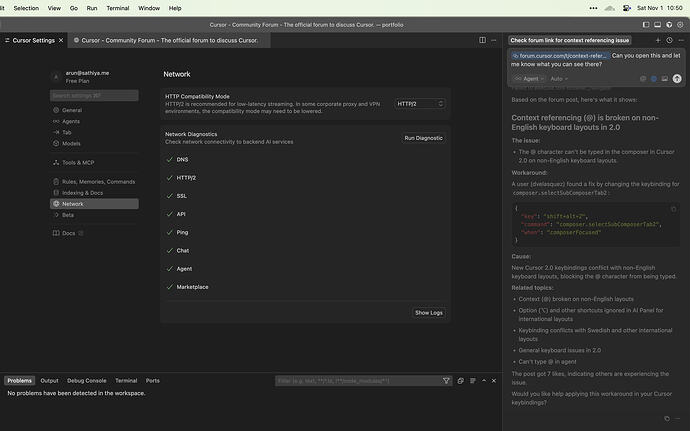Click the collapse all icon in Problems panel
The image size is (690, 431).
tap(460, 381)
